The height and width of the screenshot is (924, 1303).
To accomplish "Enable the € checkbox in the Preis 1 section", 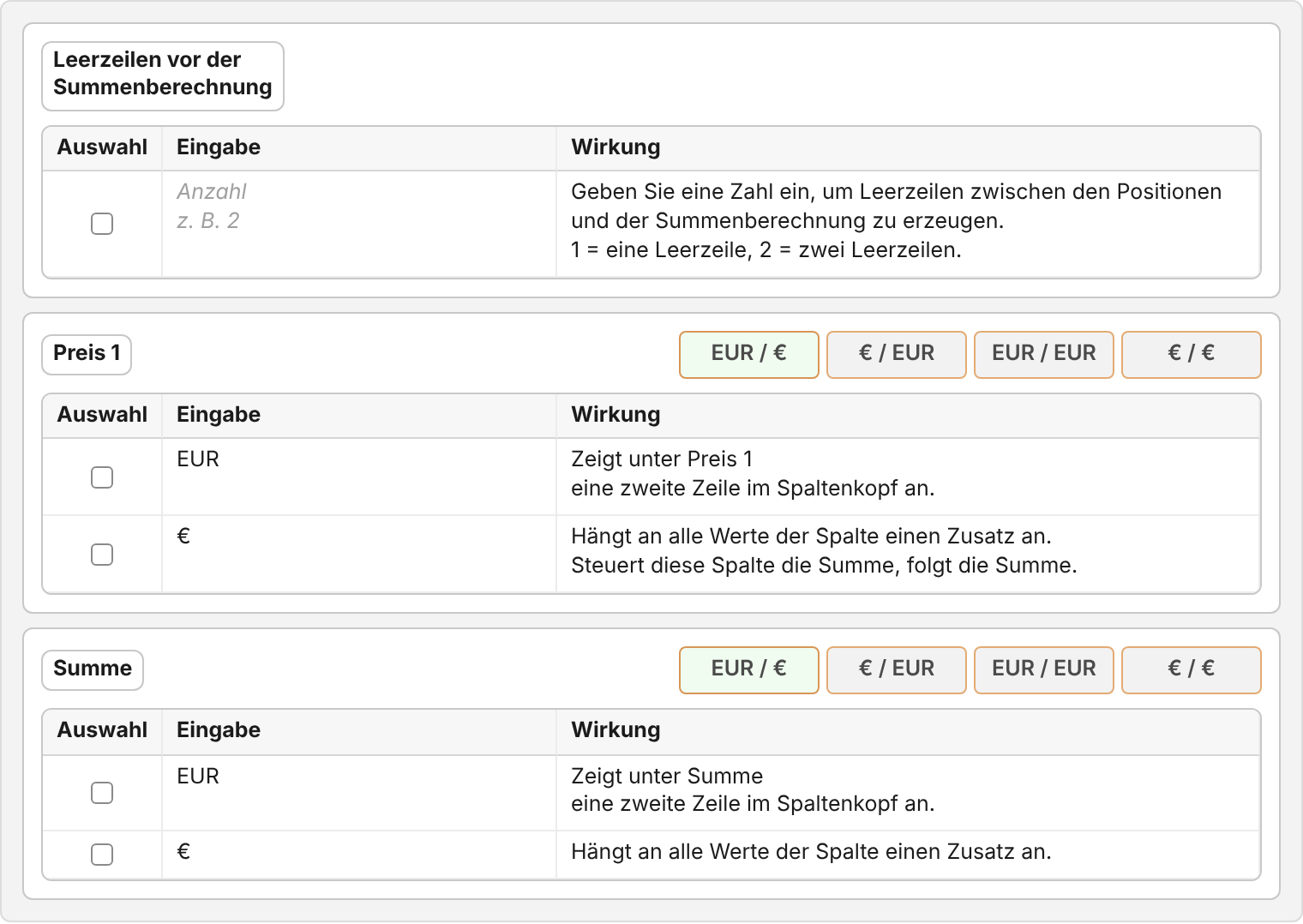I will (102, 555).
